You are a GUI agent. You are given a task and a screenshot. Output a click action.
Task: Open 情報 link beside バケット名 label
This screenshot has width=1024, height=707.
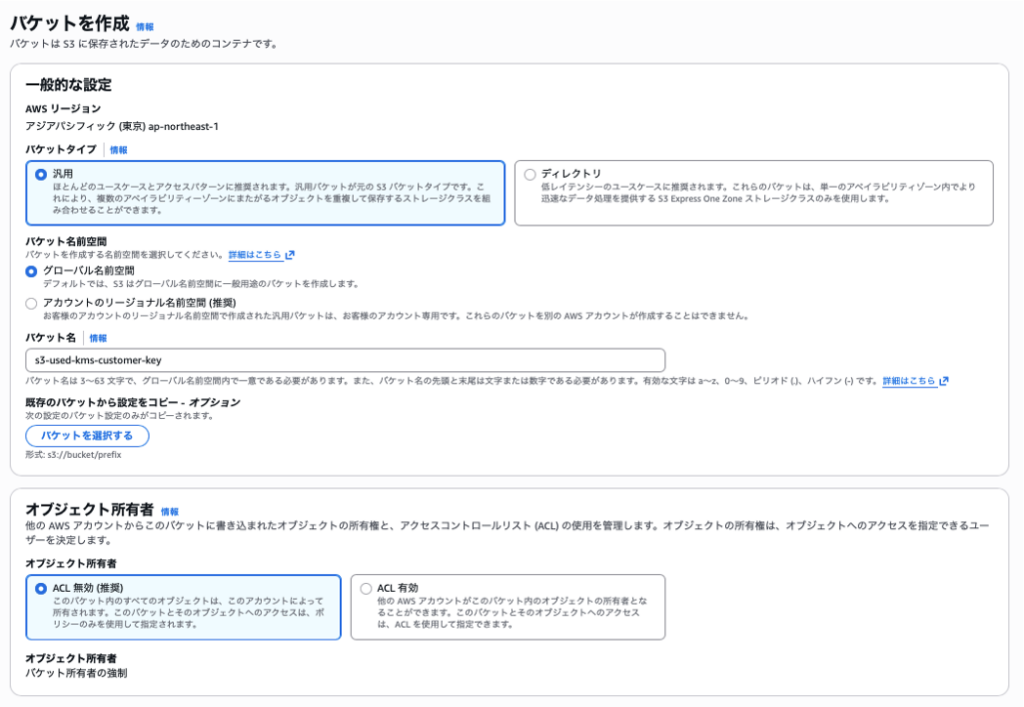point(98,338)
